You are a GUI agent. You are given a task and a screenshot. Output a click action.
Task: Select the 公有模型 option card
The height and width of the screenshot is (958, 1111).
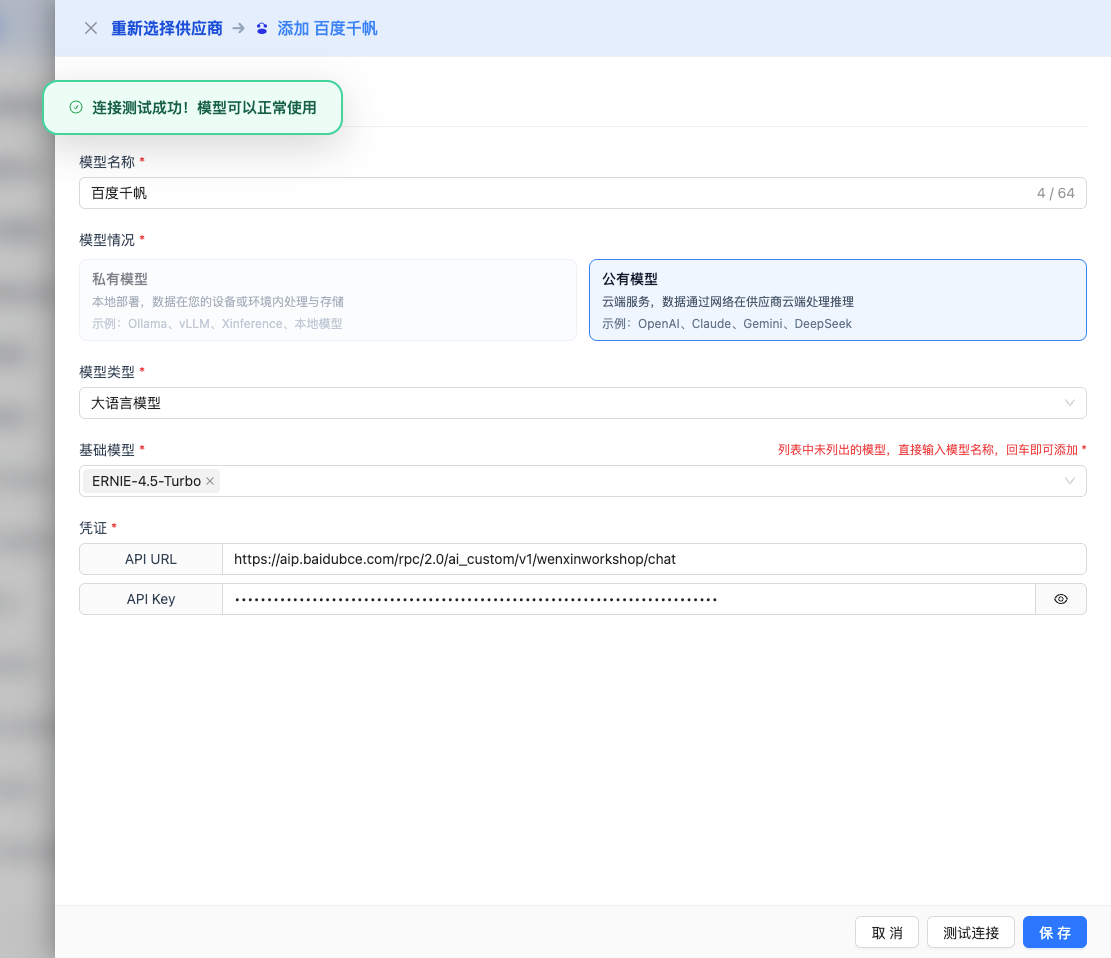837,300
